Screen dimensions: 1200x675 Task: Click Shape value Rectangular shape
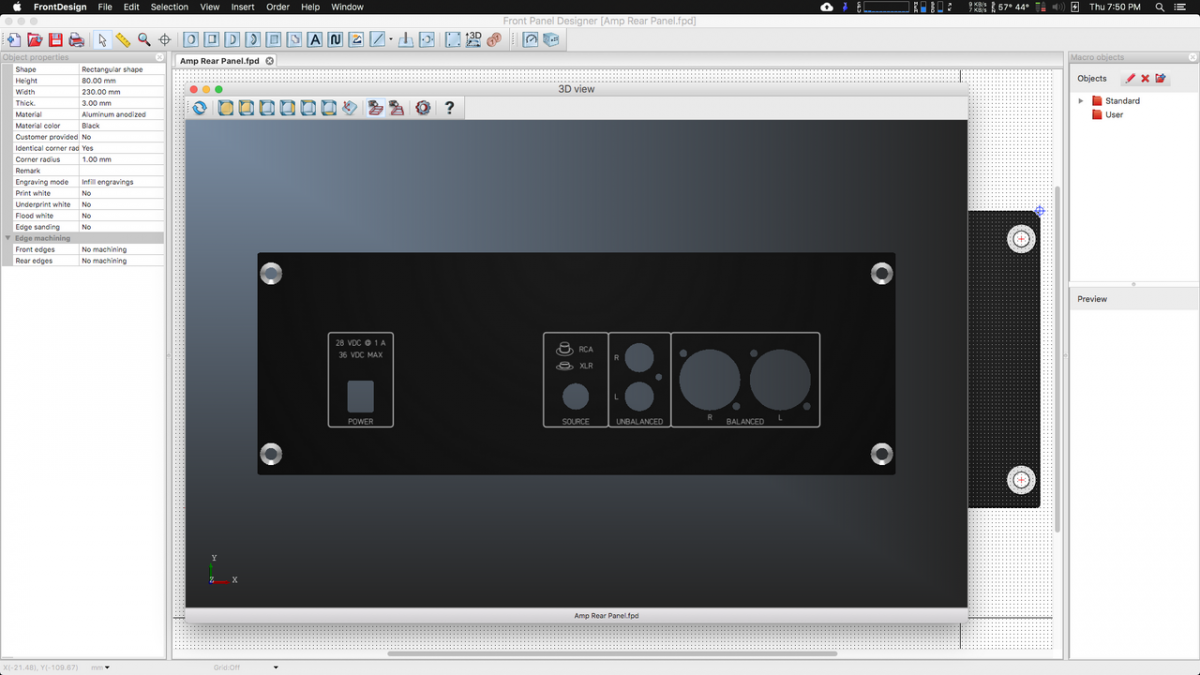(122, 70)
